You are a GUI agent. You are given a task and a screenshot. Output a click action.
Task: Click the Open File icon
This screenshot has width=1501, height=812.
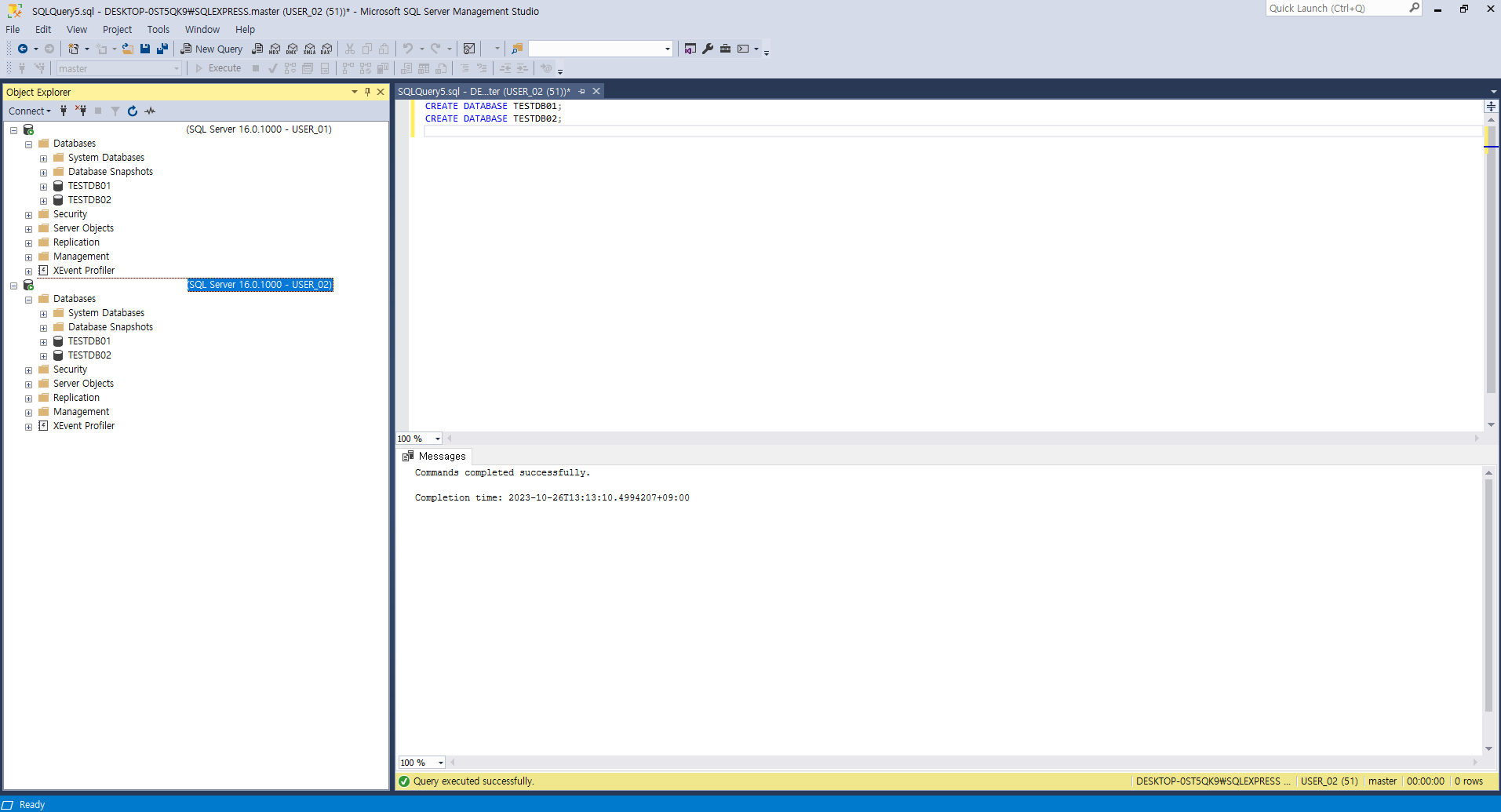[x=127, y=49]
